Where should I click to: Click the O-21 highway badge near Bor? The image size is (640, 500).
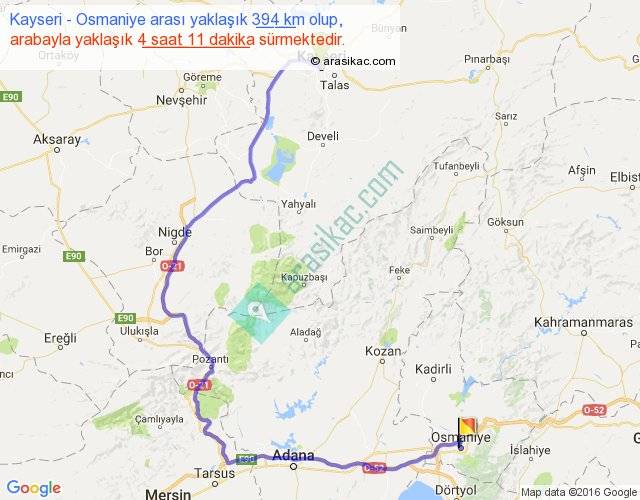pos(172,267)
